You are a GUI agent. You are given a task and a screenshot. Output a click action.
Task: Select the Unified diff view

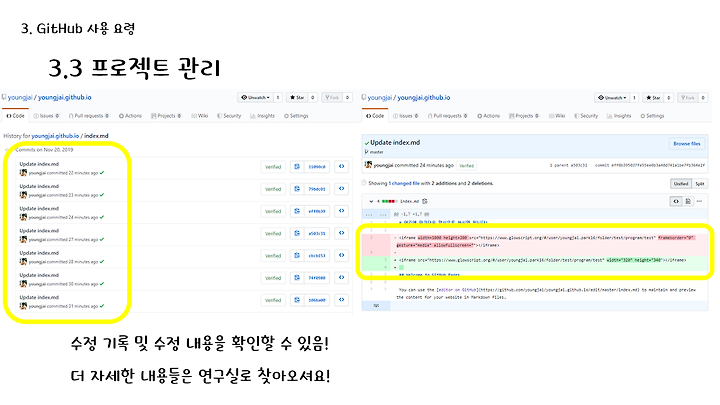click(x=681, y=184)
